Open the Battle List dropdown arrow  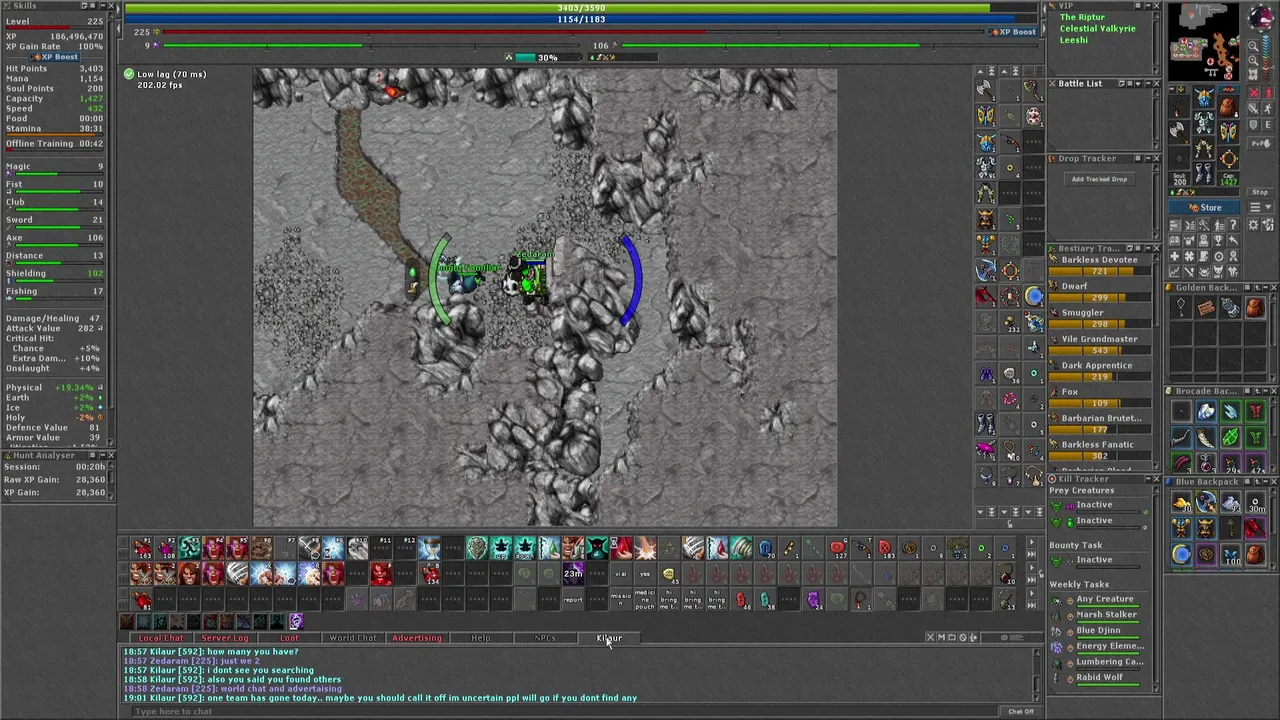[1138, 83]
